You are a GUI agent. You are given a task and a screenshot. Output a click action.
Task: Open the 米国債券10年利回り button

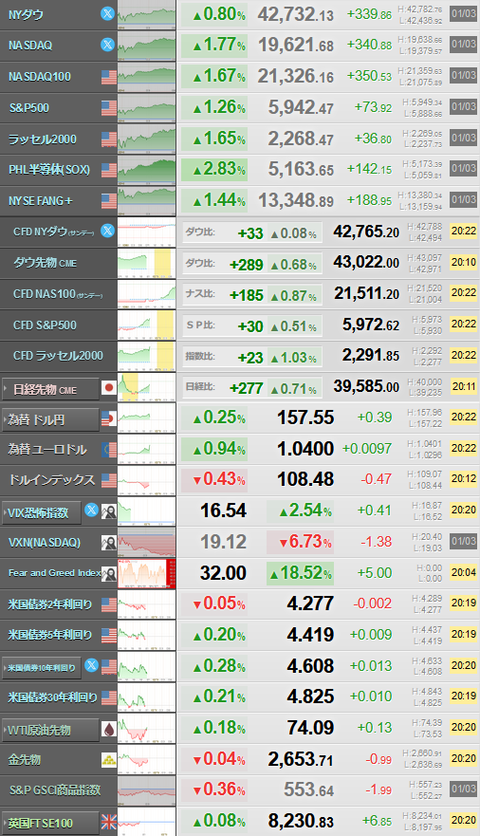pyautogui.click(x=42, y=668)
